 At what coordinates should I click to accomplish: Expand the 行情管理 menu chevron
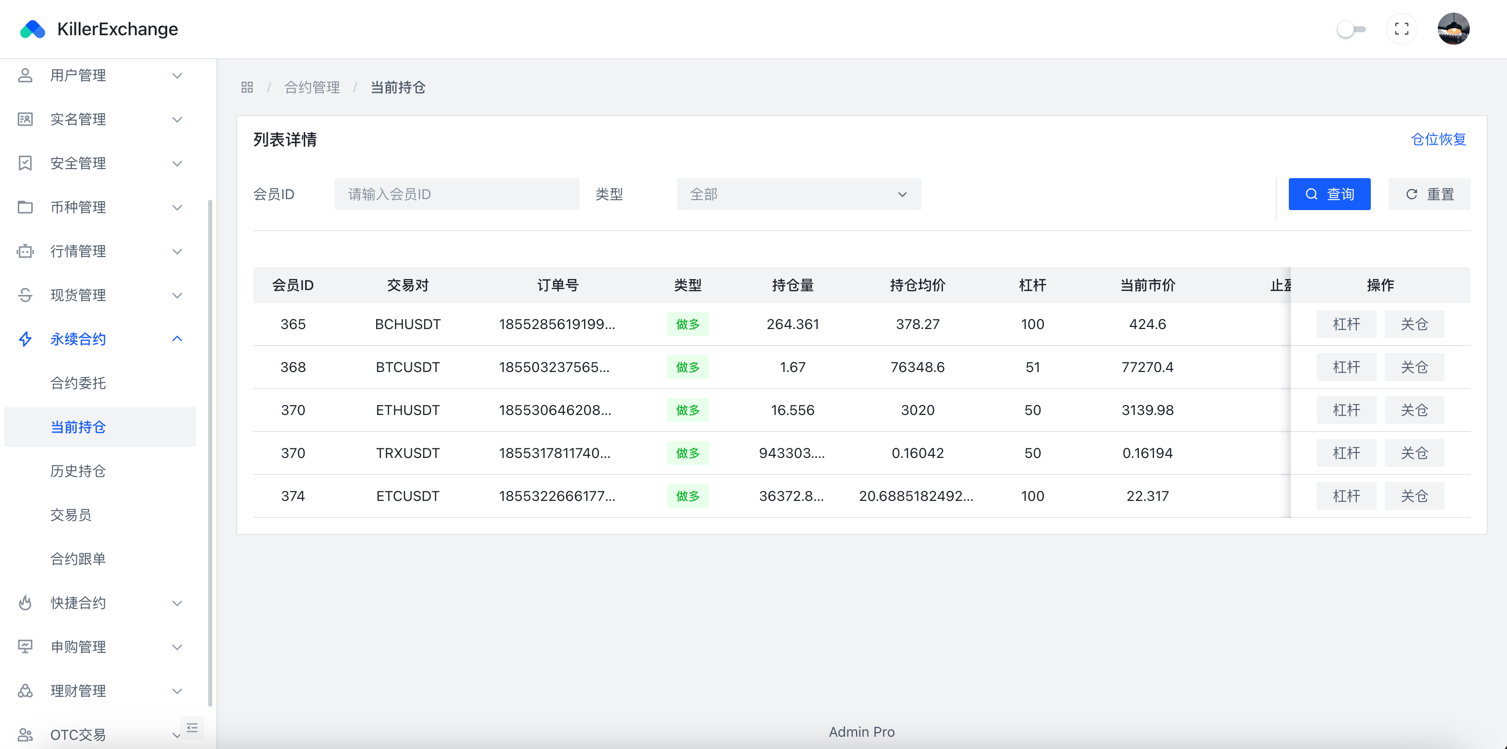tap(177, 251)
